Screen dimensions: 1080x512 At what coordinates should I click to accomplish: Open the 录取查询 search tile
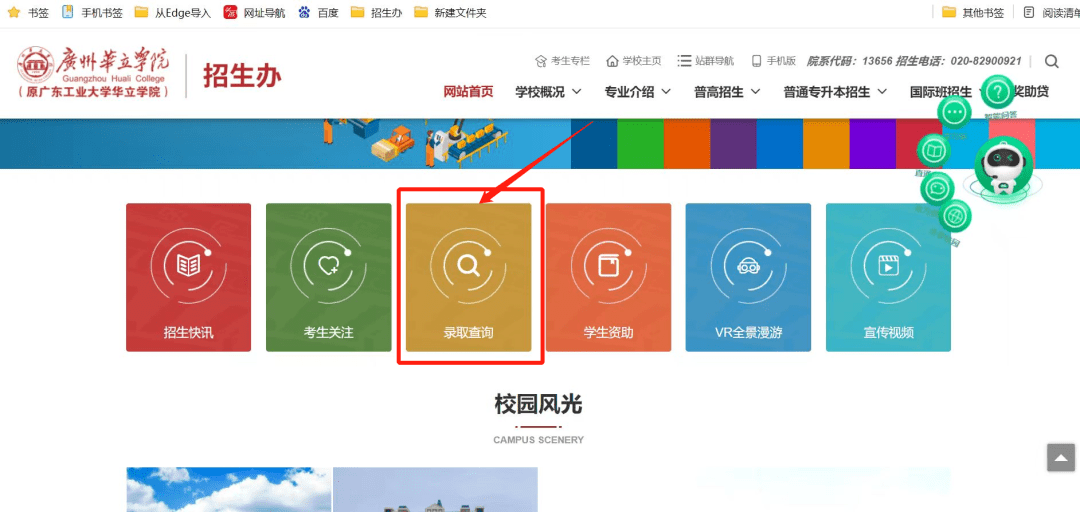click(x=468, y=277)
